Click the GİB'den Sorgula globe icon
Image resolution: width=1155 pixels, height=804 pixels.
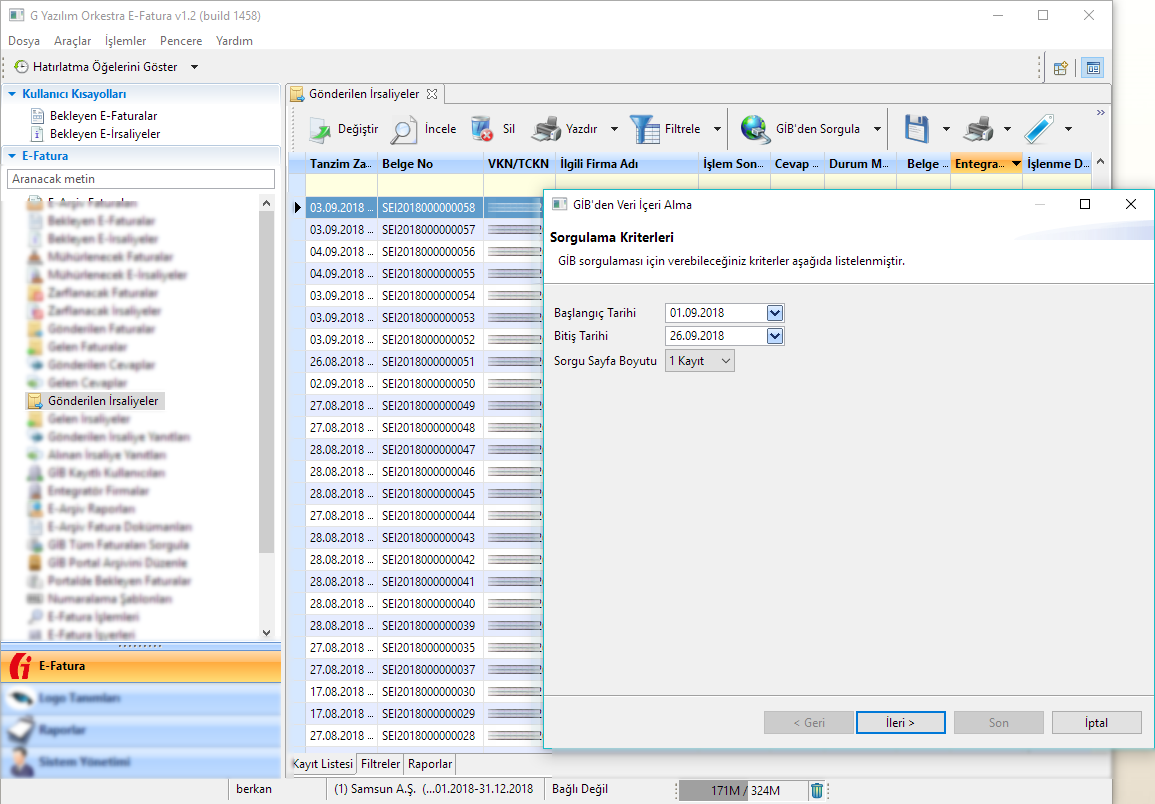pos(755,129)
